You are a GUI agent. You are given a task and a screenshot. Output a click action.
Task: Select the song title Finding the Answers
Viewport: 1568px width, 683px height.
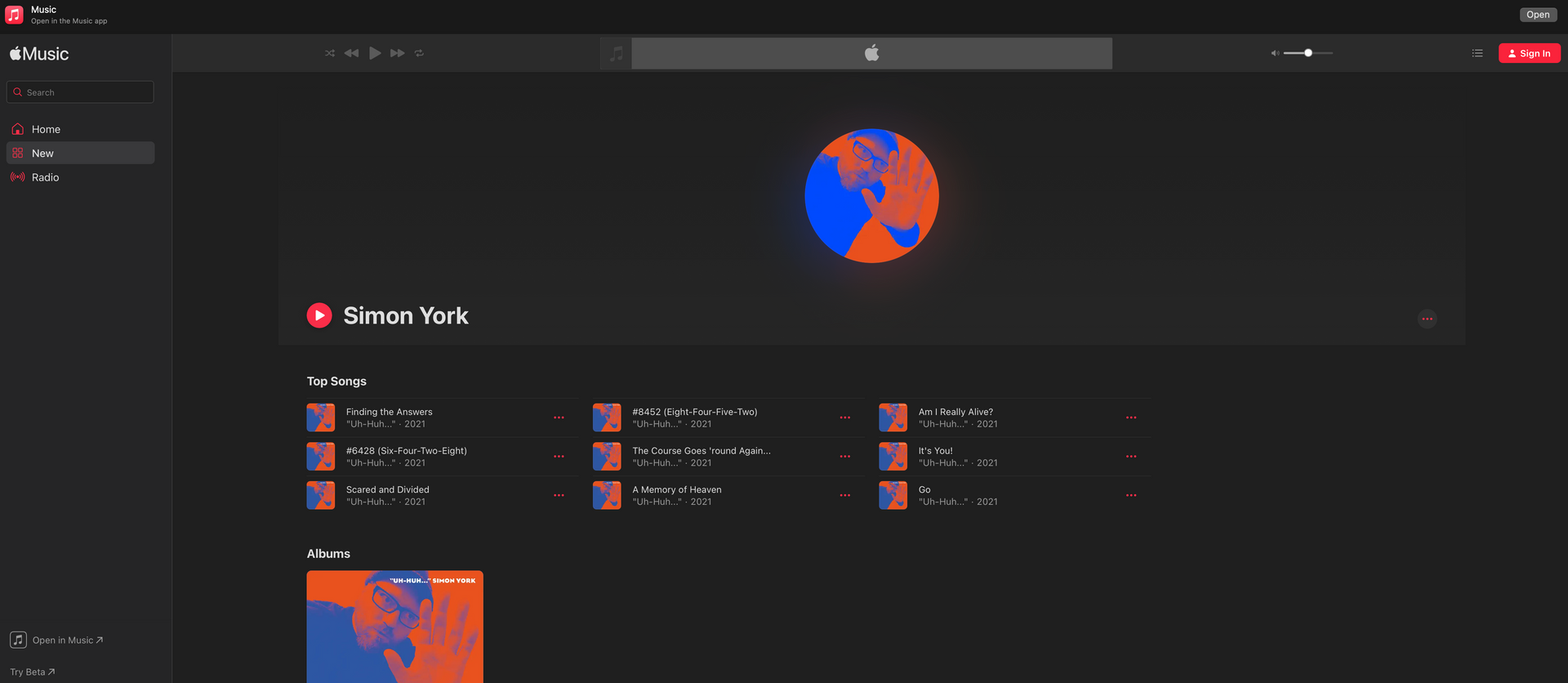[390, 412]
